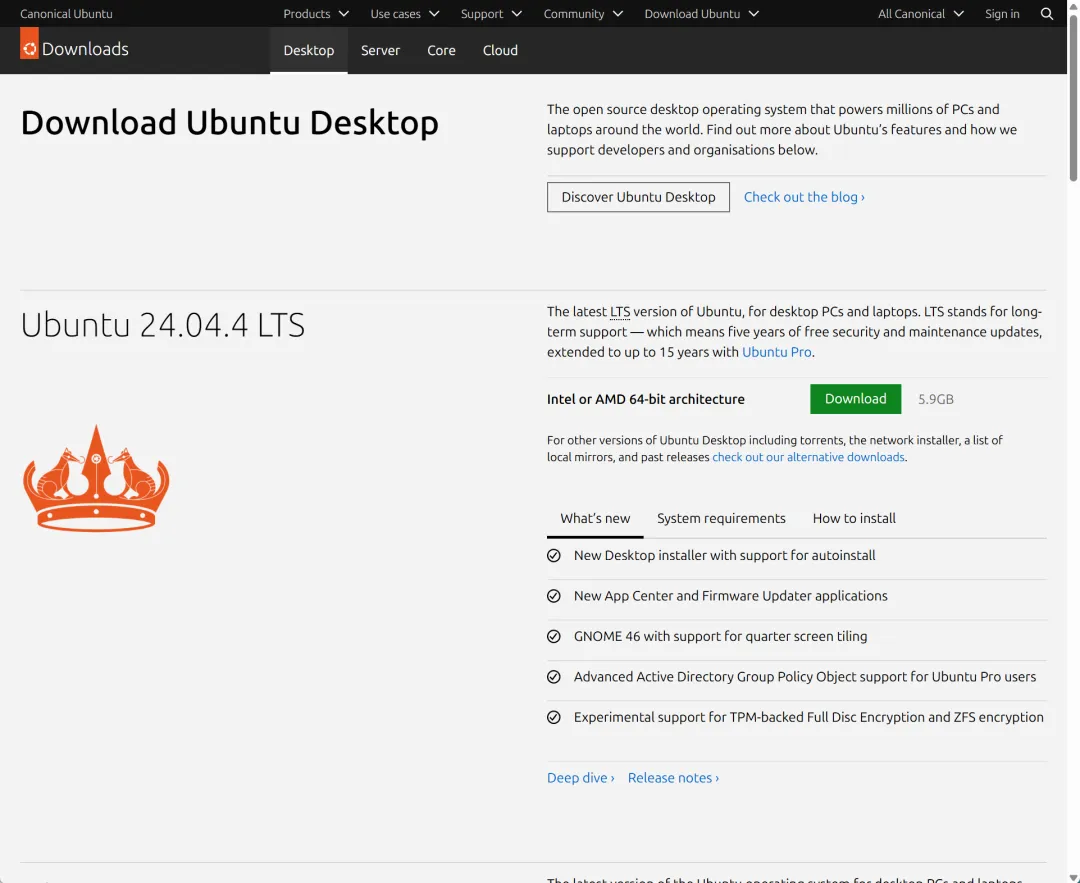Click the Intel or AMD 64-bit architecture label
1080x883 pixels.
[x=645, y=399]
